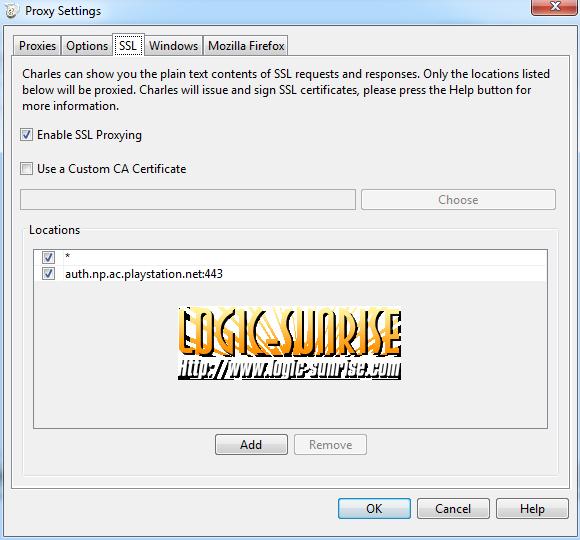Uncheck the auth.np.ac.playstation.net:443 location checkbox
Screen dimensions: 580x540
click(48, 274)
